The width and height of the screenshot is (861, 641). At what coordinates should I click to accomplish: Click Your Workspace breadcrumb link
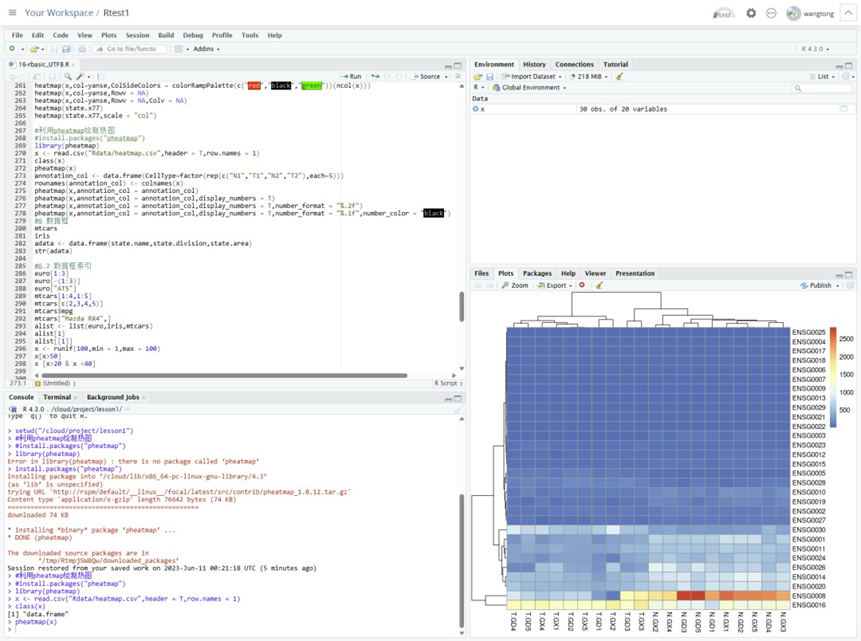(x=59, y=13)
